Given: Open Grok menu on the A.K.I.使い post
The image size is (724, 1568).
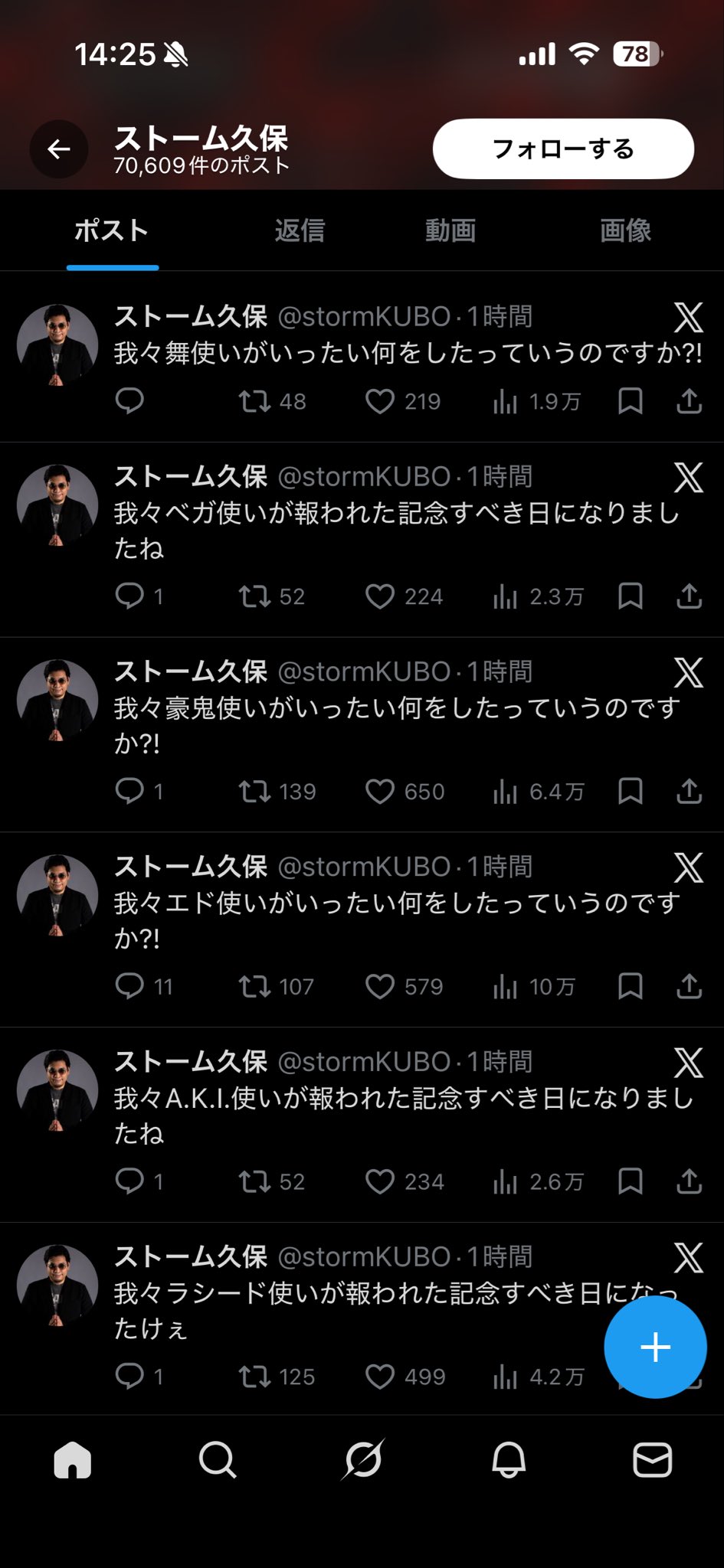Looking at the screenshot, I should coord(688,1063).
